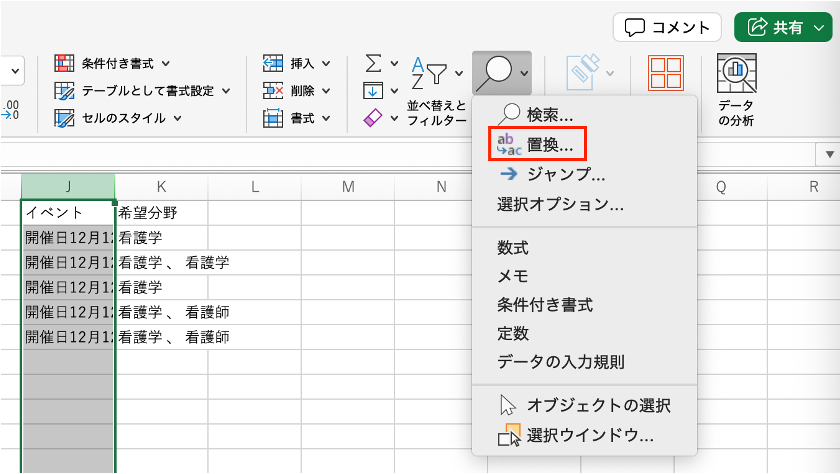
Task: Click the イベント header cell
Action: click(68, 213)
